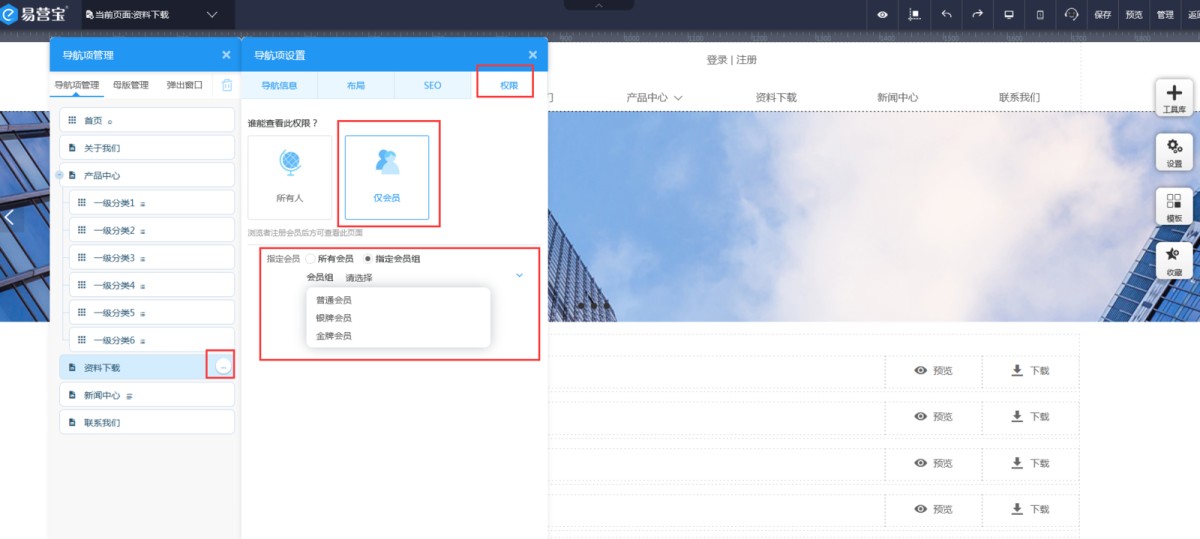Click the last visible row 下载 button
Screen dimensions: 1200x539
tap(1030, 510)
